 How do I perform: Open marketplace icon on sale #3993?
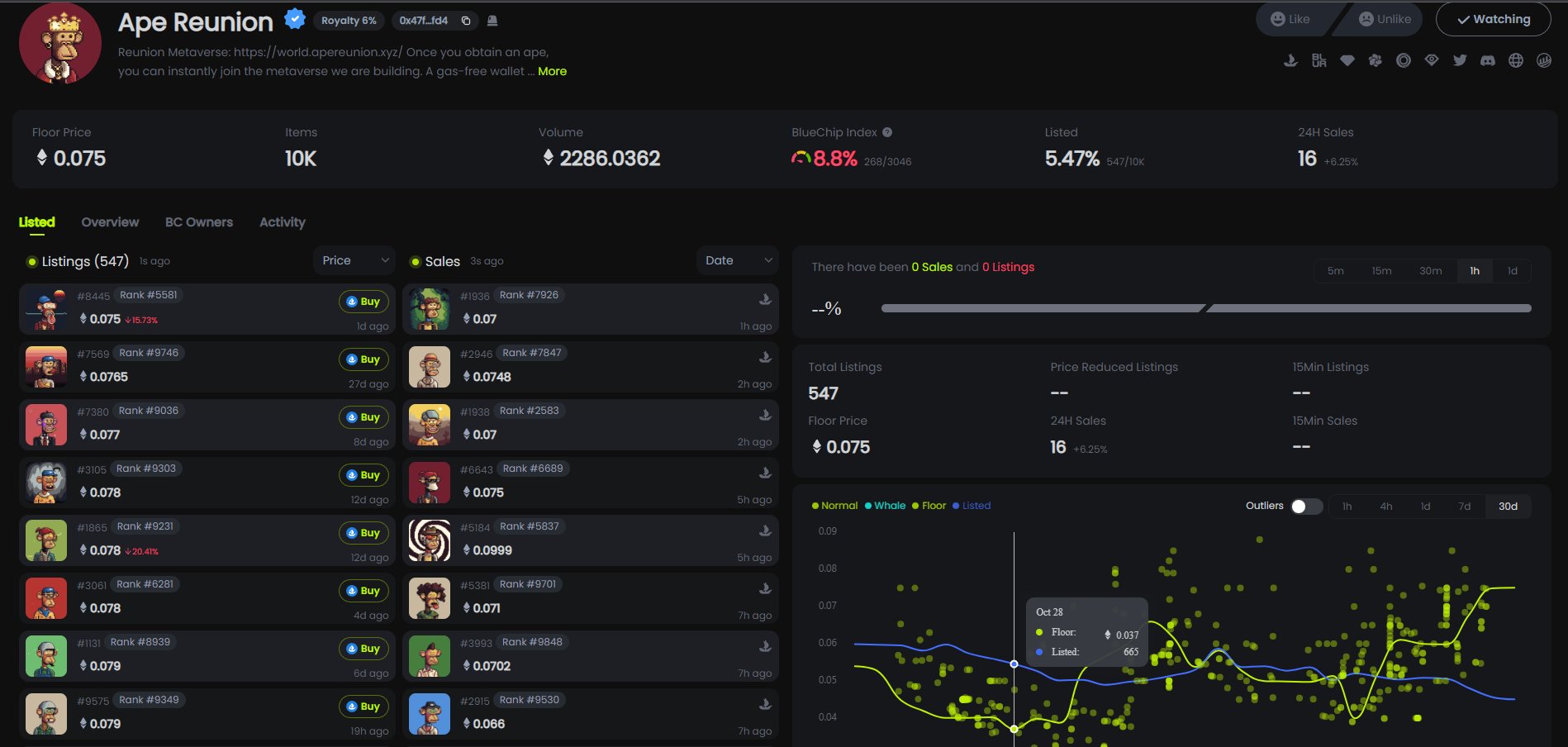click(x=766, y=646)
